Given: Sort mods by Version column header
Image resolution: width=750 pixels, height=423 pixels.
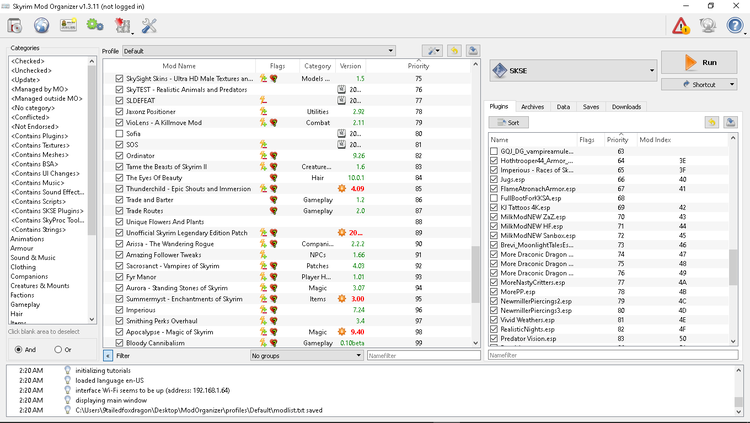Looking at the screenshot, I should [350, 66].
